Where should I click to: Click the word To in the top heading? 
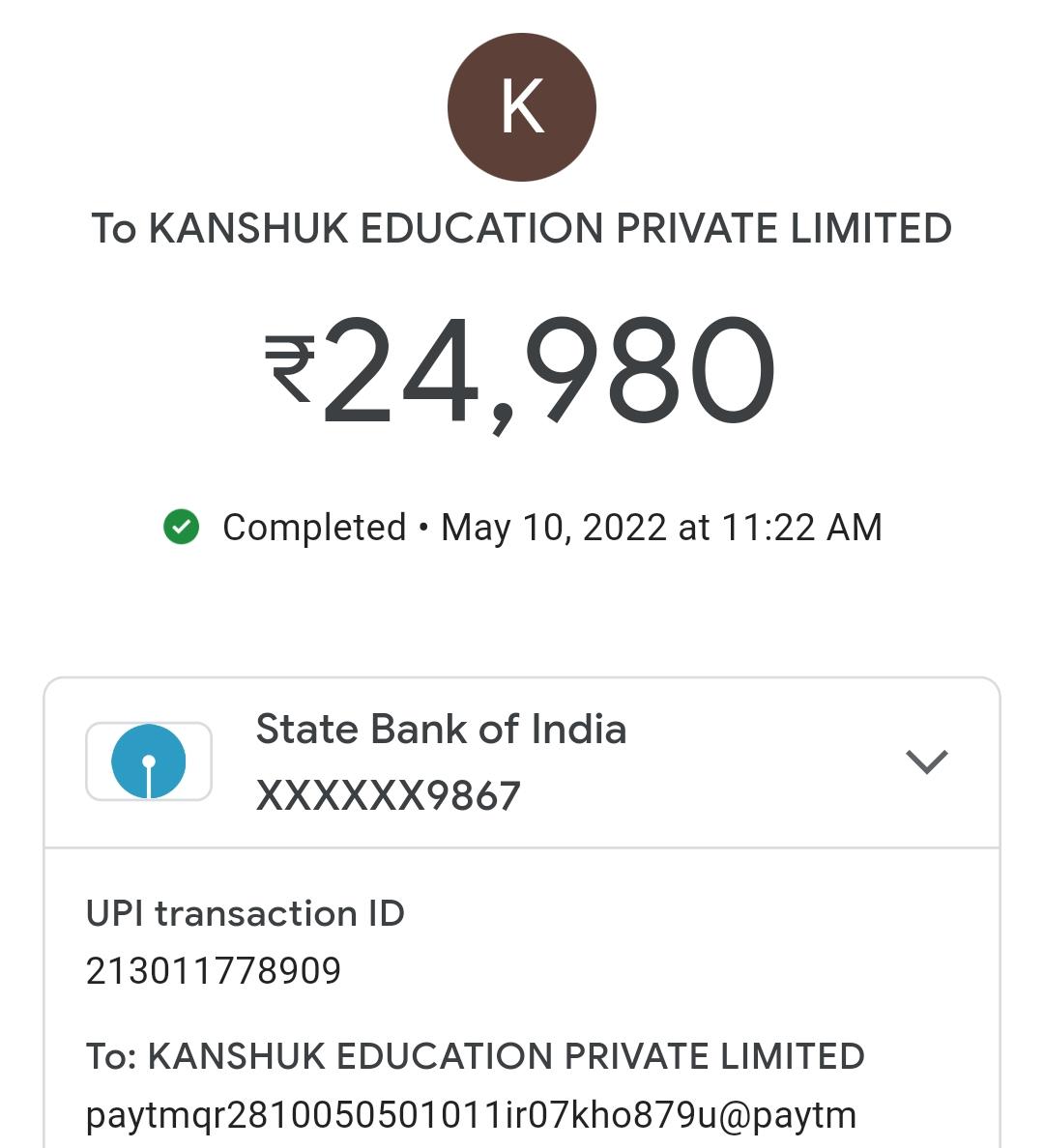point(114,229)
